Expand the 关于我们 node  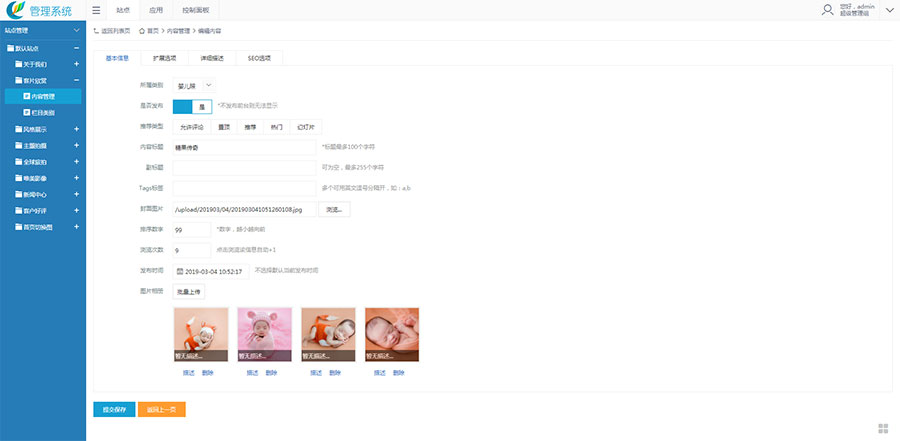(76, 64)
